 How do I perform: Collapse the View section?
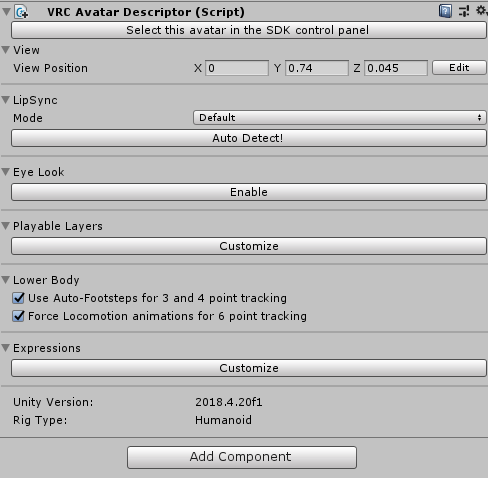(5, 50)
